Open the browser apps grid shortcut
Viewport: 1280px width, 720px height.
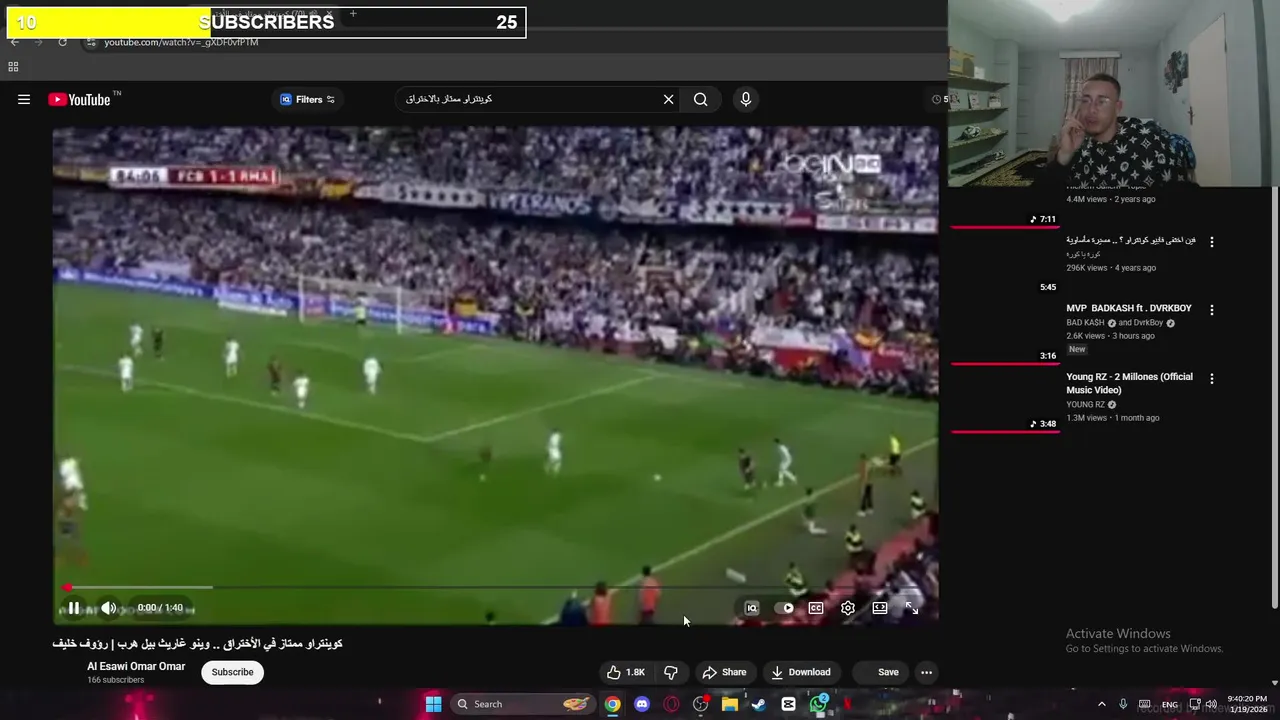(13, 67)
